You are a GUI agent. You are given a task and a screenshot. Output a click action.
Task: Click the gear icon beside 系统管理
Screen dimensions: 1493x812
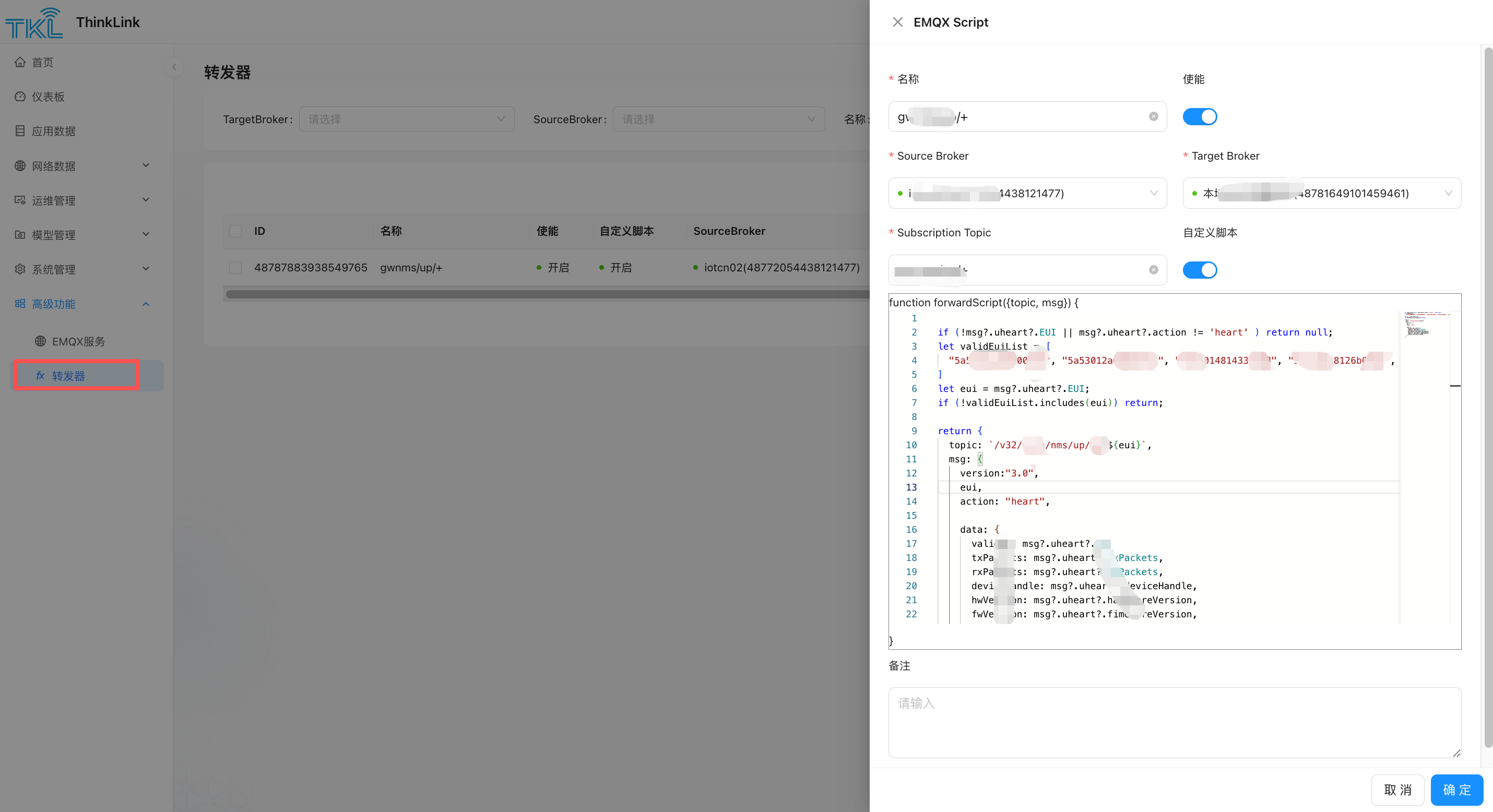(20, 269)
